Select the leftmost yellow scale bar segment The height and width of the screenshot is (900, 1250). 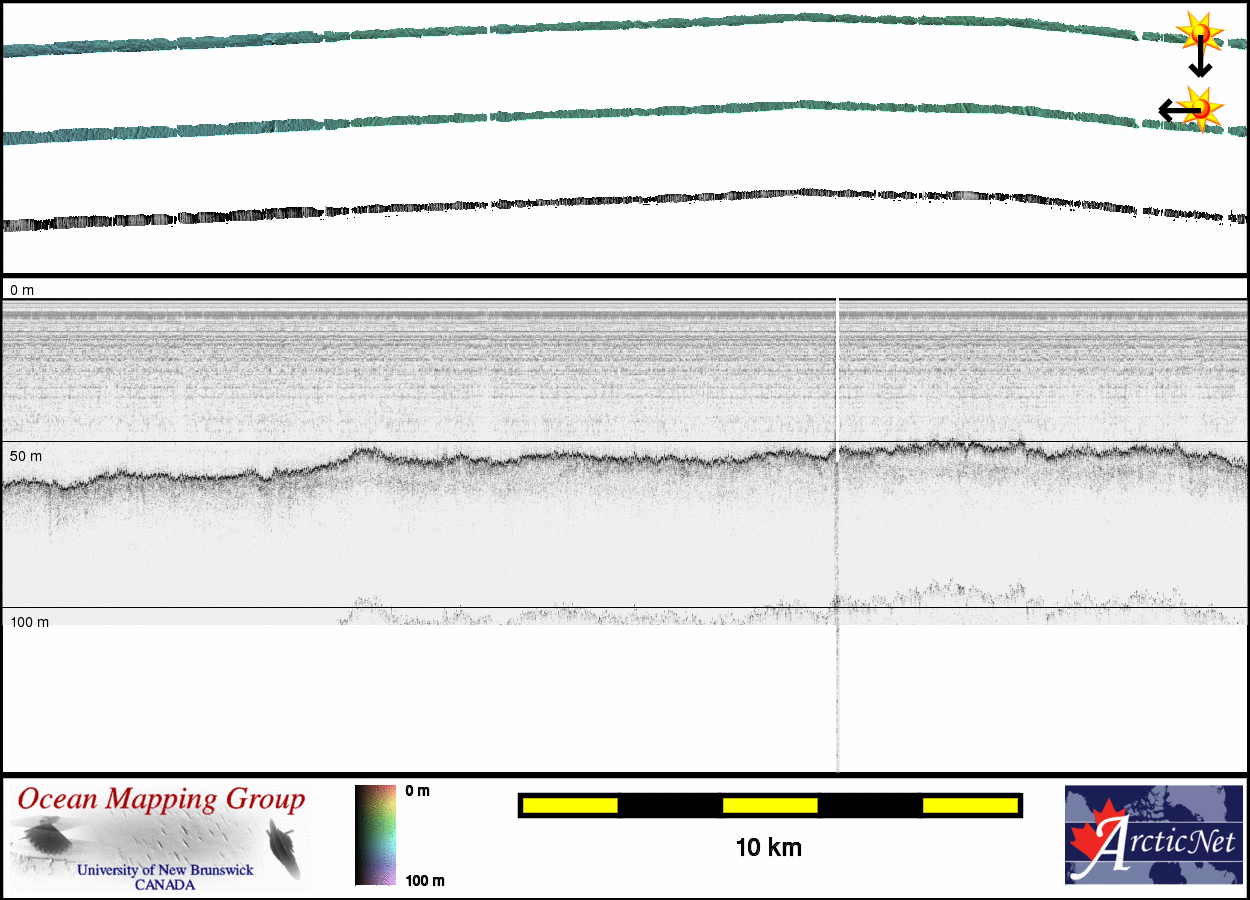click(x=570, y=805)
